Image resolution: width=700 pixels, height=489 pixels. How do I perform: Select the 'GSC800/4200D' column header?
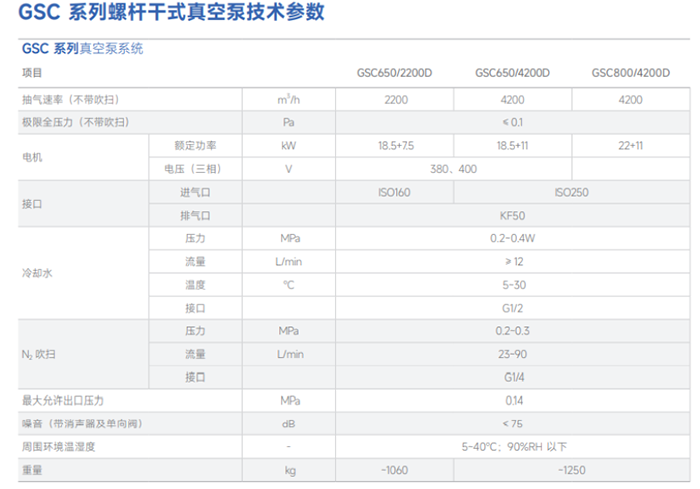[x=631, y=73]
